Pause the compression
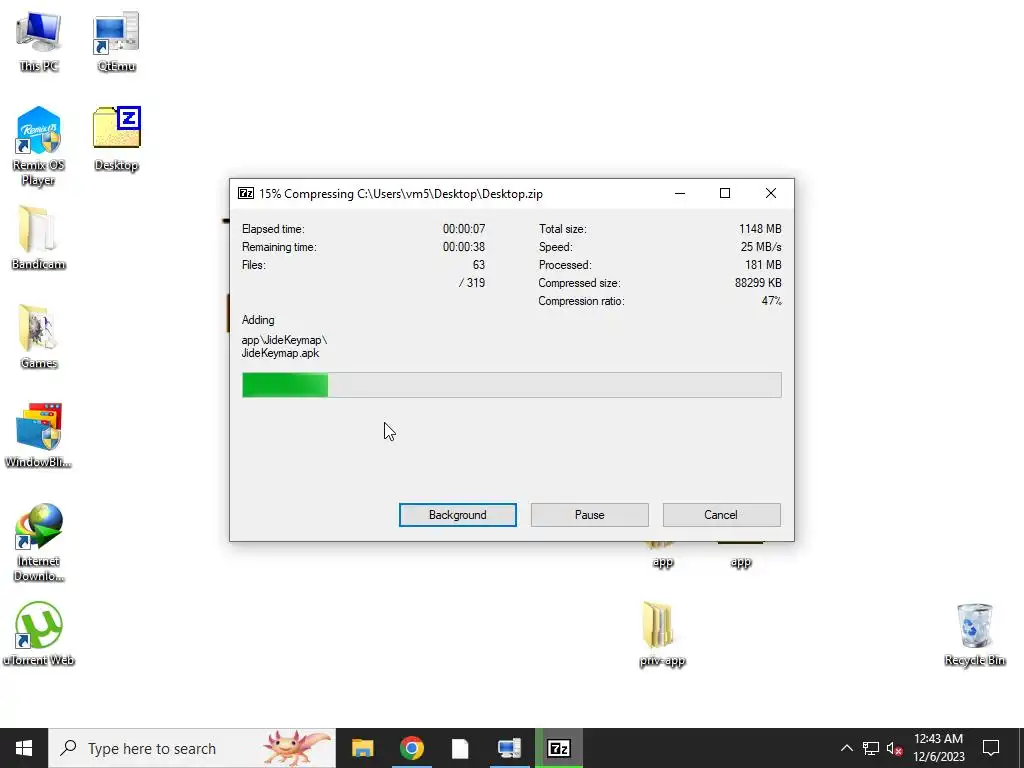1024x768 pixels. pos(590,515)
